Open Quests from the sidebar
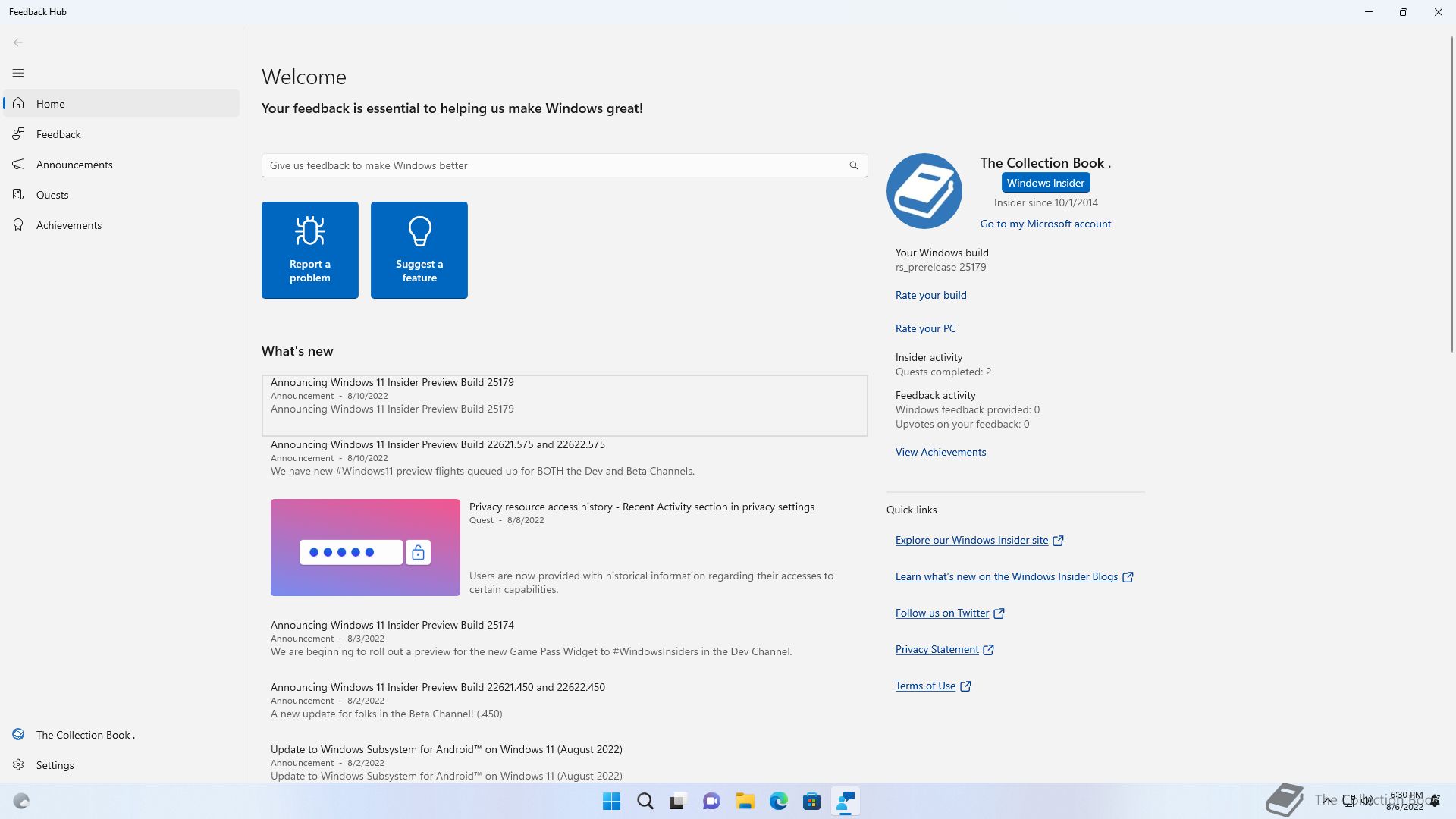The width and height of the screenshot is (1456, 819). tap(121, 194)
